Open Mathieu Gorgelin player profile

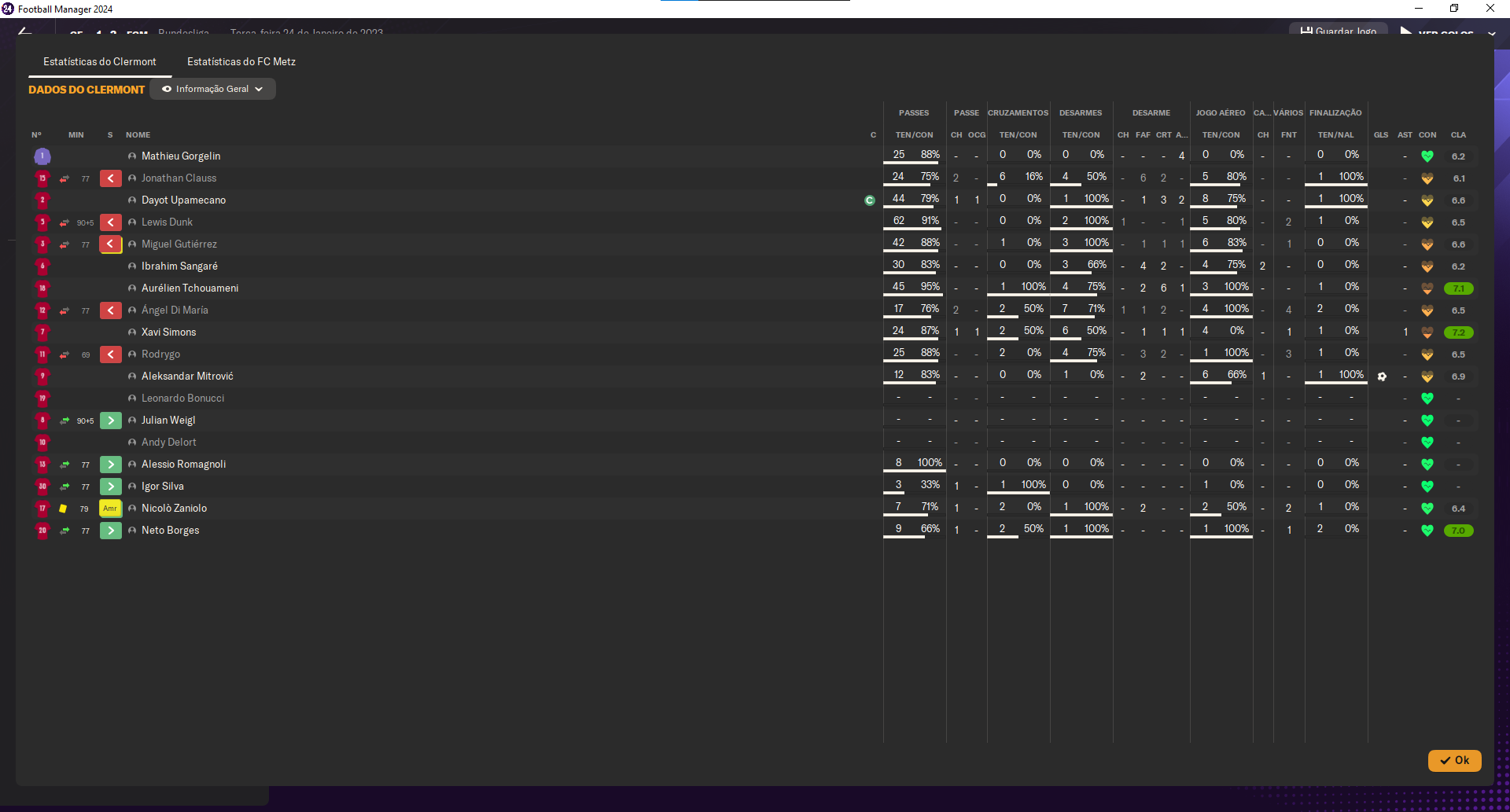click(x=181, y=156)
